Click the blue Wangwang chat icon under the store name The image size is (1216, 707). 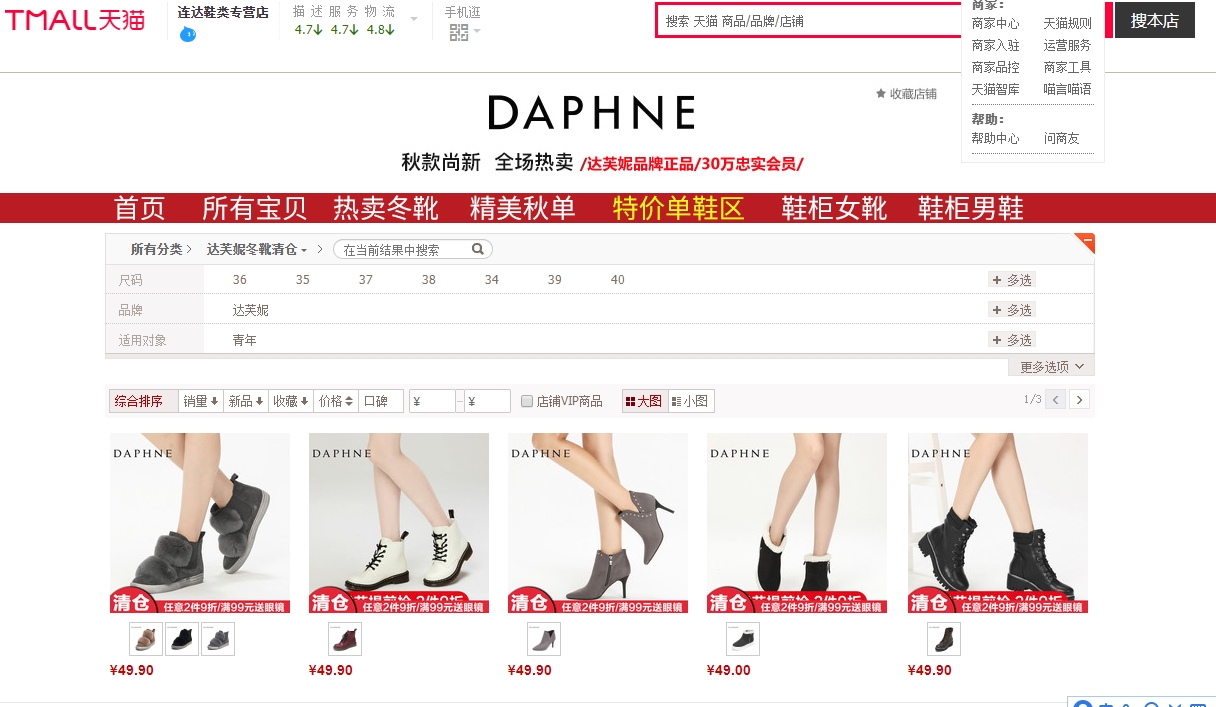point(188,35)
